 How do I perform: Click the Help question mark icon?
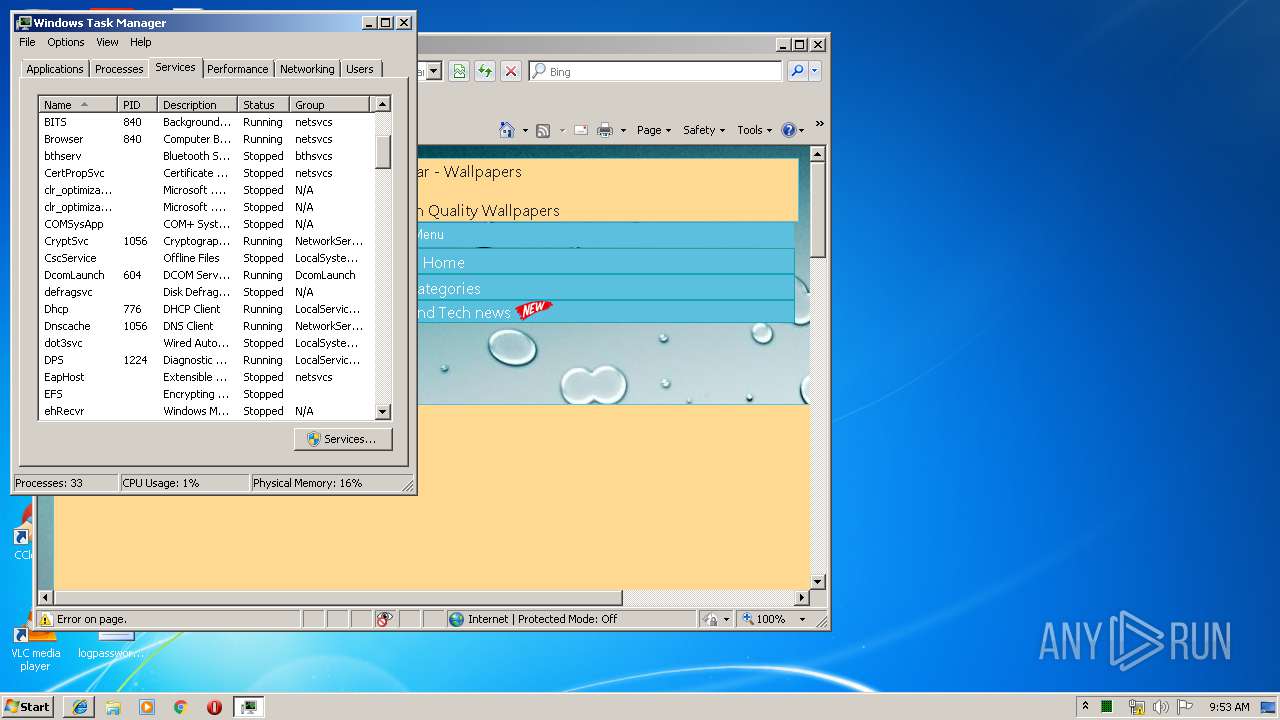[788, 130]
